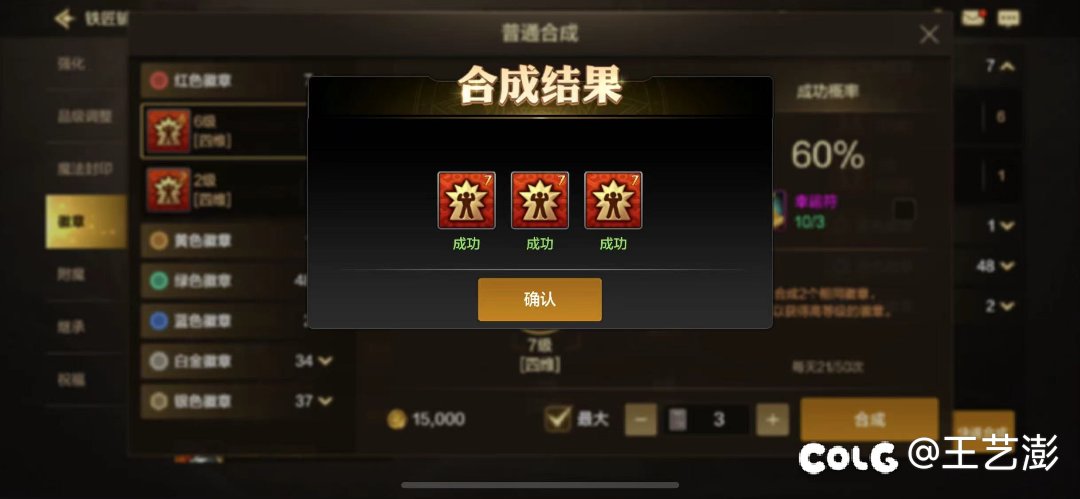Expand the 黄色徽章 category
The height and width of the screenshot is (499, 1080).
tap(226, 241)
